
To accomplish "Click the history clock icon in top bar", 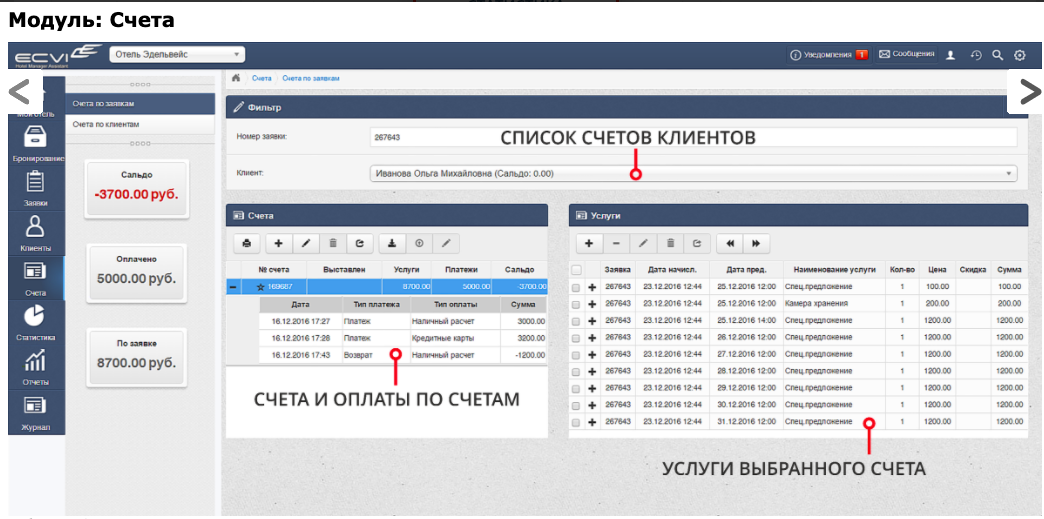I will [976, 55].
